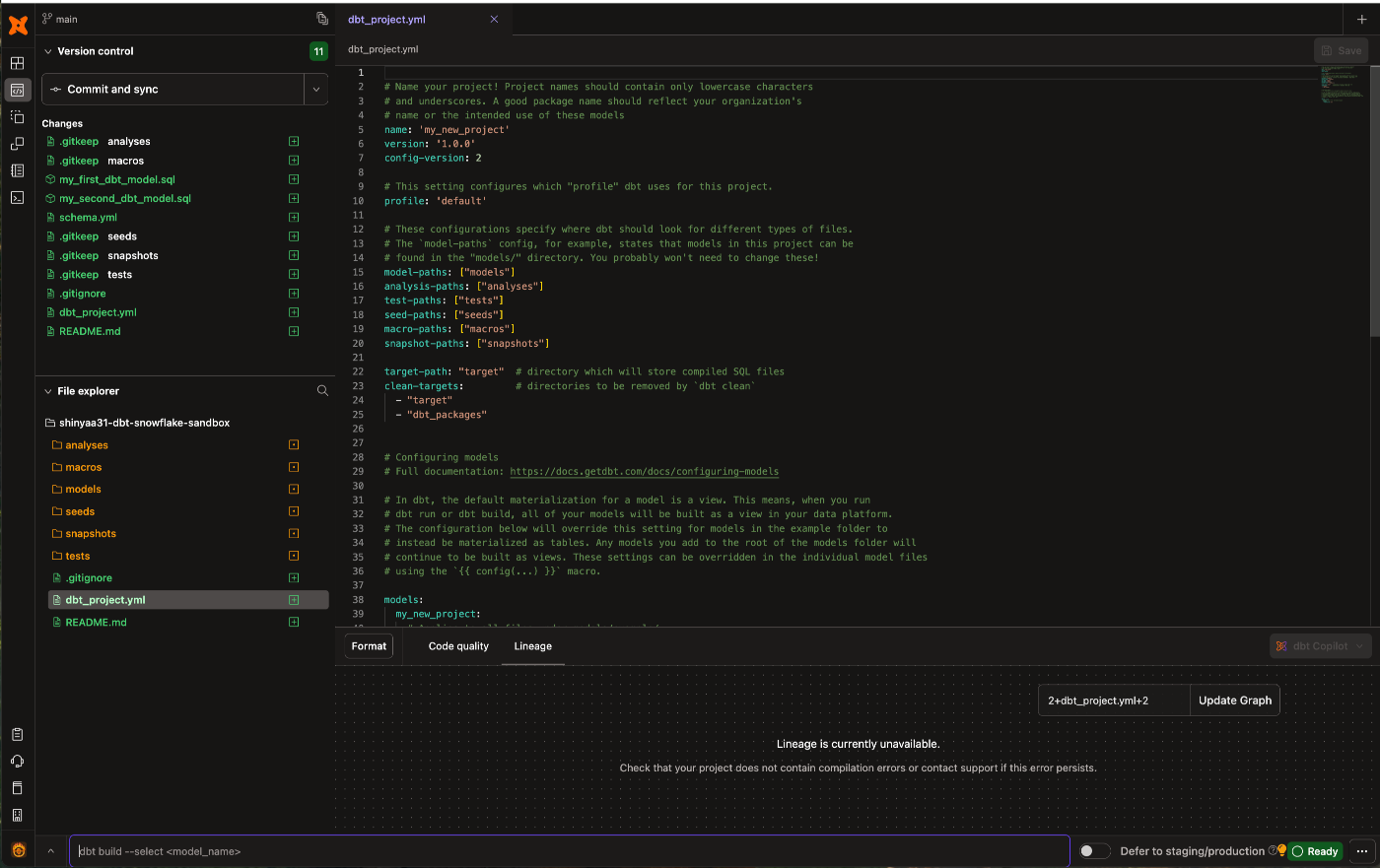Open the terminal prompt icon in sidebar
This screenshot has width=1380, height=868.
tap(17, 197)
